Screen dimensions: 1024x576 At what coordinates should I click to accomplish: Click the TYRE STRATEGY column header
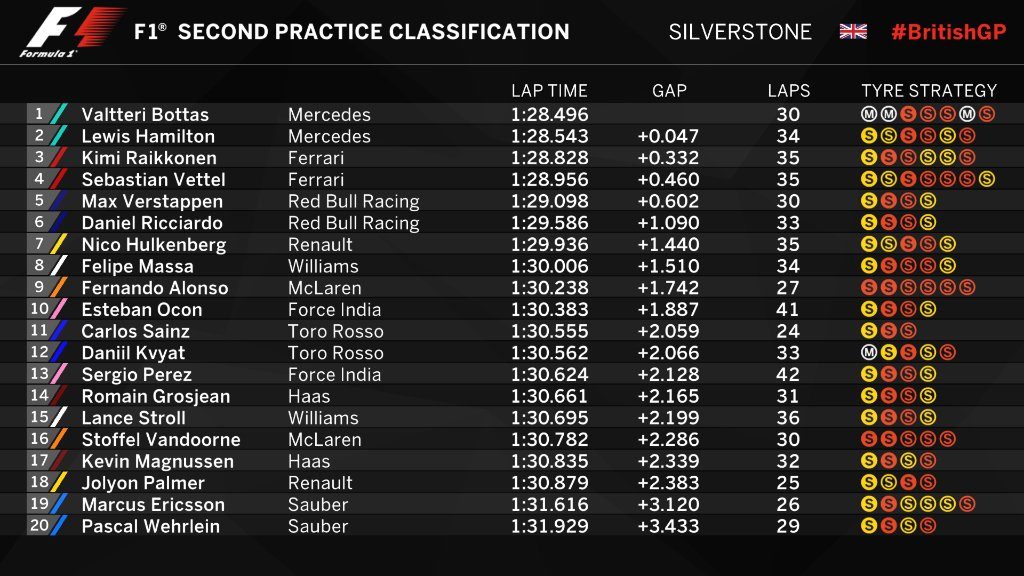point(929,91)
